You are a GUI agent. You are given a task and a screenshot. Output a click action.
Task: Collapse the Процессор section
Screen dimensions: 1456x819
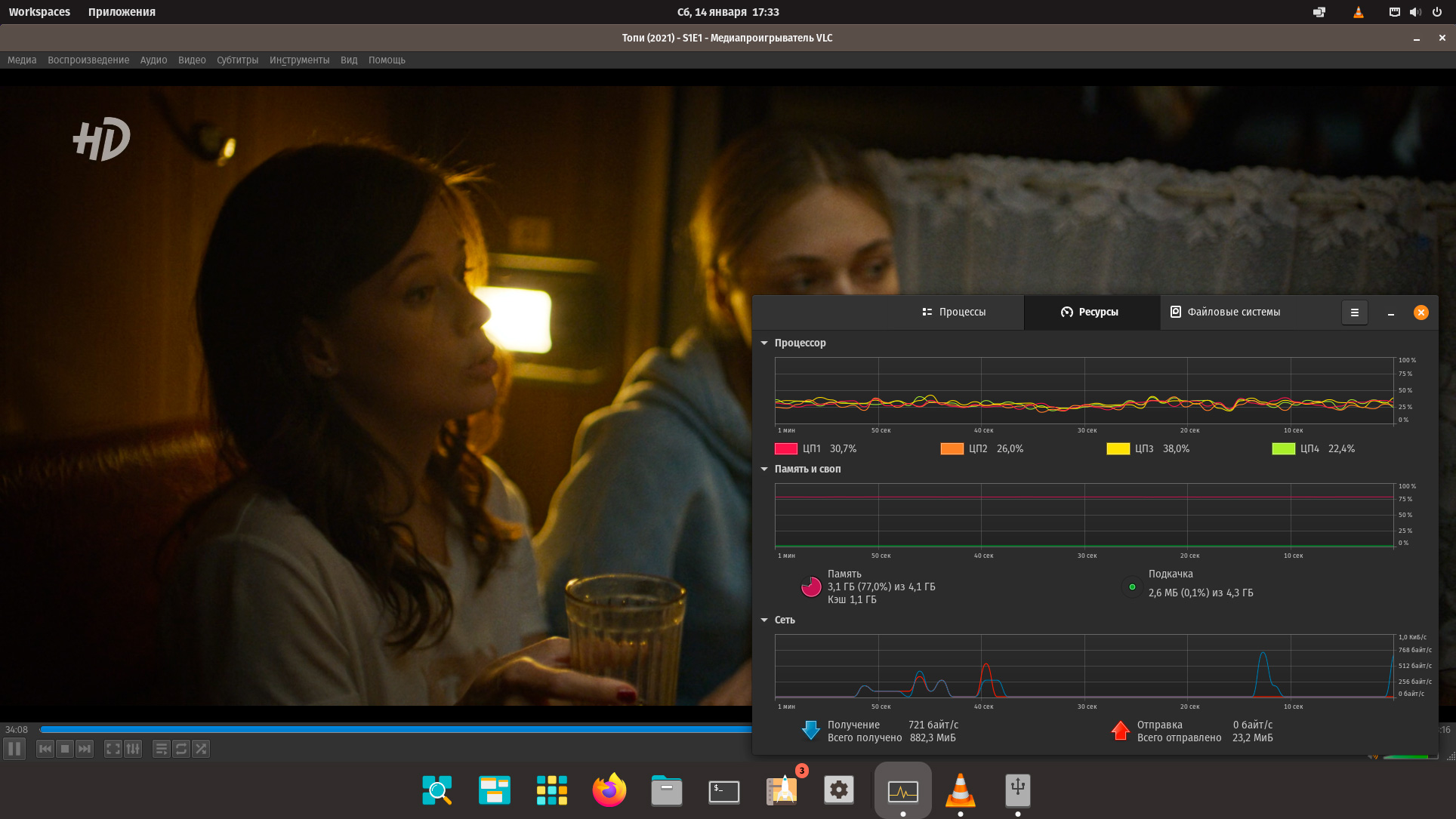tap(764, 343)
